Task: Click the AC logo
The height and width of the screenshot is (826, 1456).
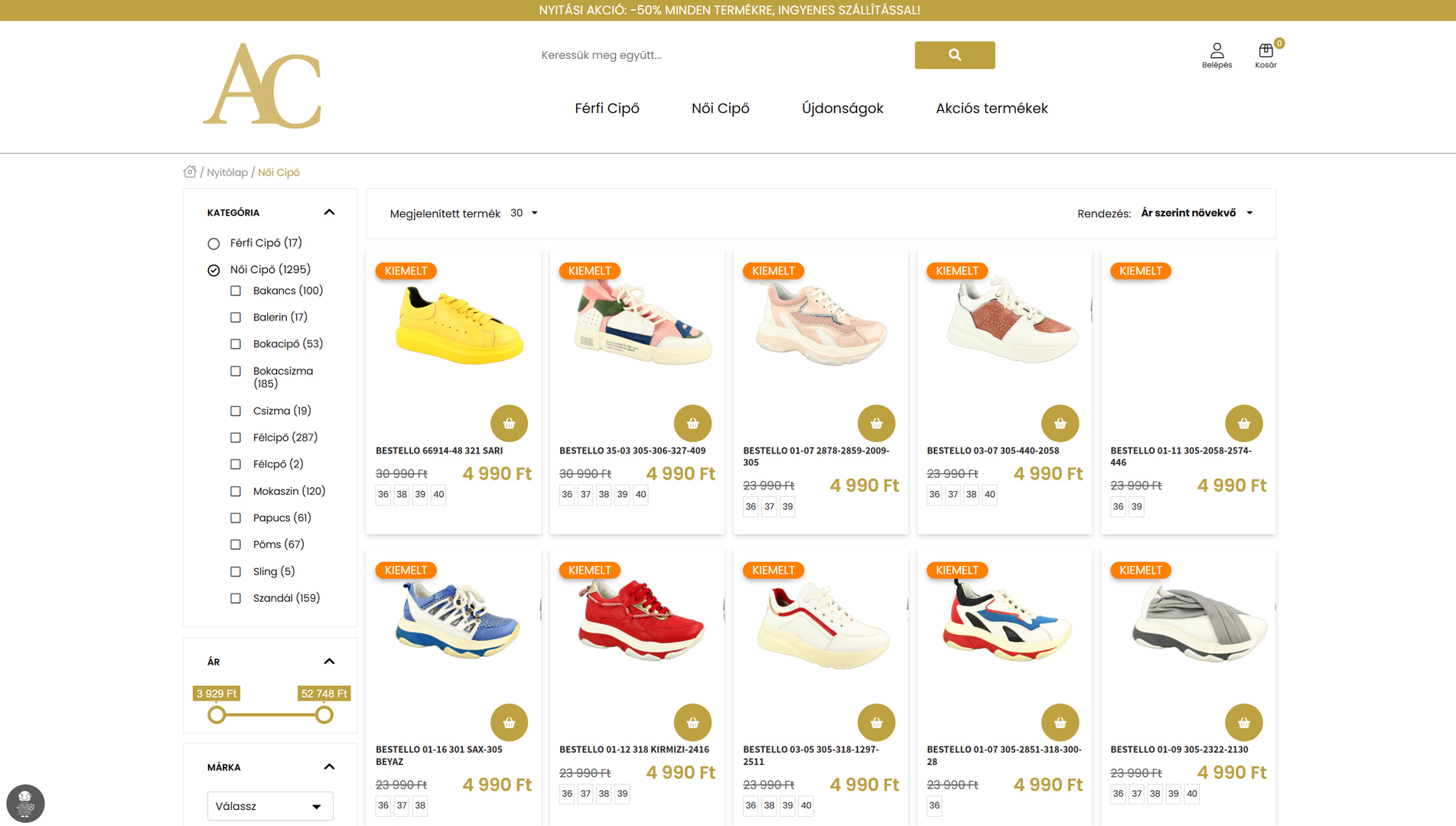Action: [262, 86]
